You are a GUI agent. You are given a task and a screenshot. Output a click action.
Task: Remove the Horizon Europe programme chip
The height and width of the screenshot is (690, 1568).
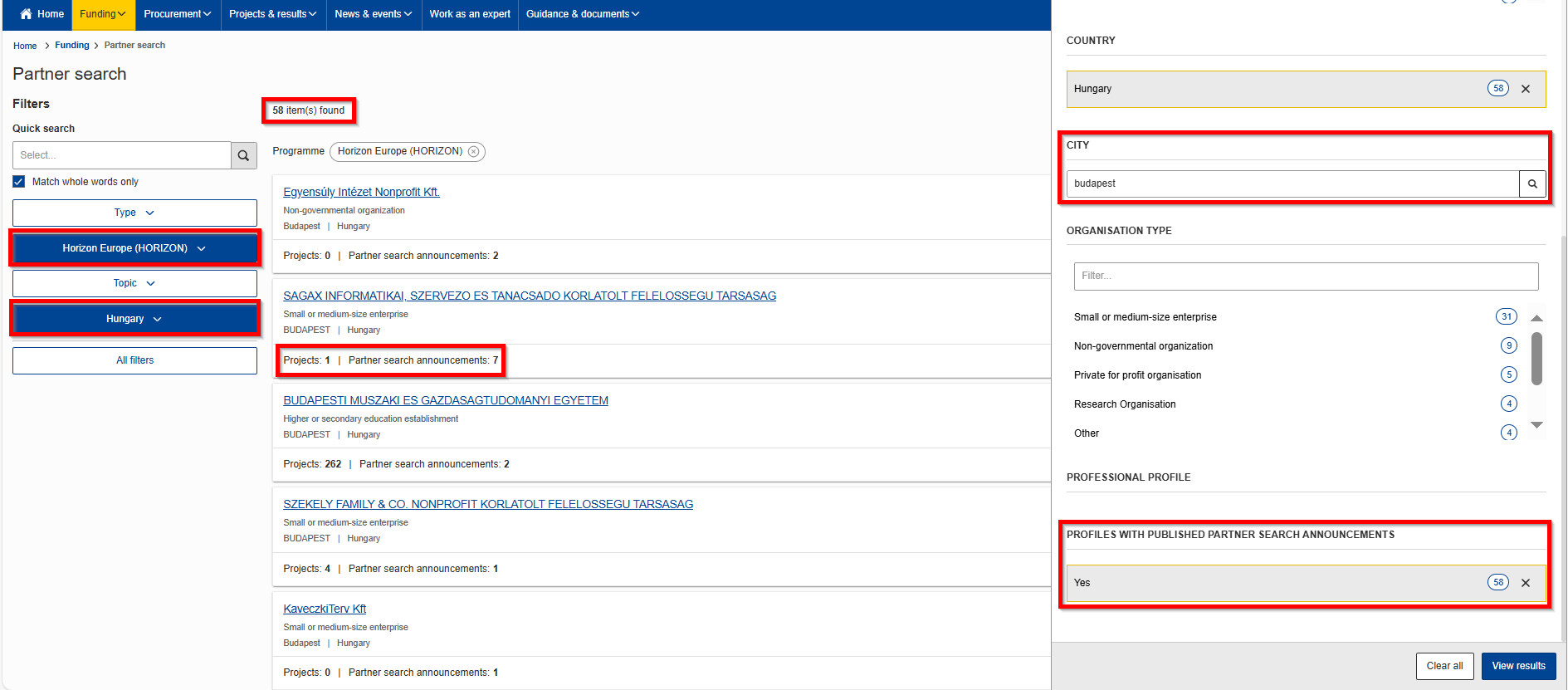click(473, 151)
